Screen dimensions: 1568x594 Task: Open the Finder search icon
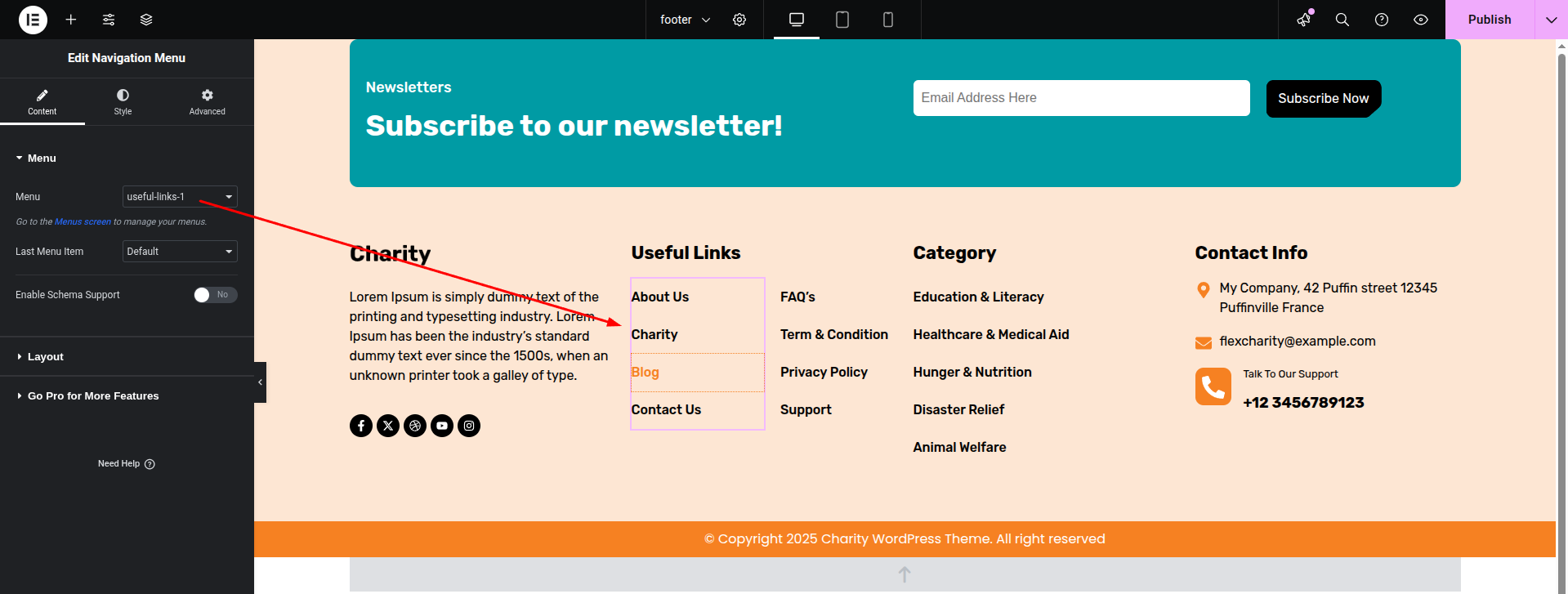coord(1342,20)
